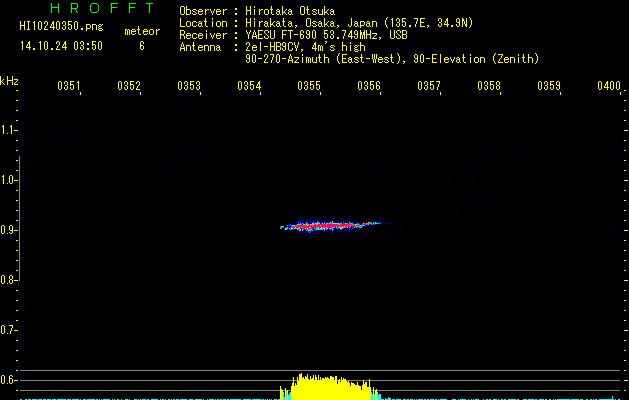The height and width of the screenshot is (400, 629).
Task: Click the HROFFT title text
Action: (x=102, y=8)
